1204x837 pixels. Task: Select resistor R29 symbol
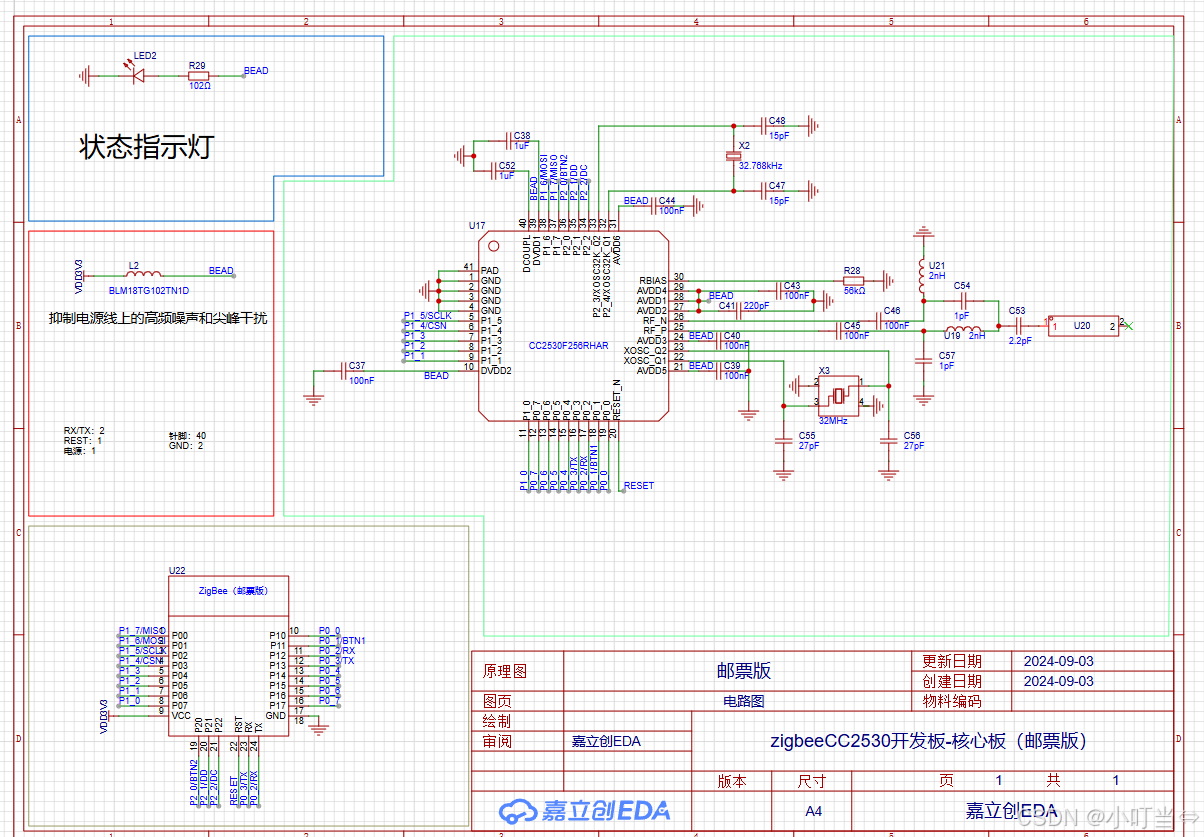click(198, 75)
